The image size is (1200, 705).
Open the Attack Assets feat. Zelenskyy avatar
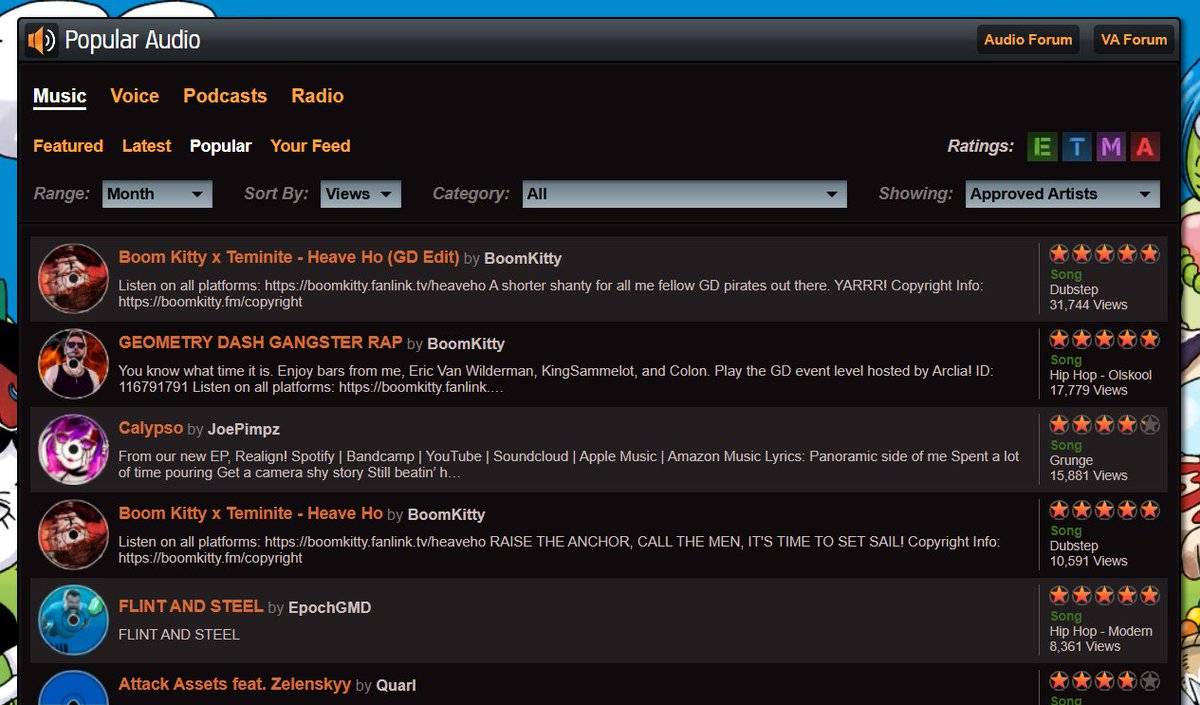coord(73,688)
